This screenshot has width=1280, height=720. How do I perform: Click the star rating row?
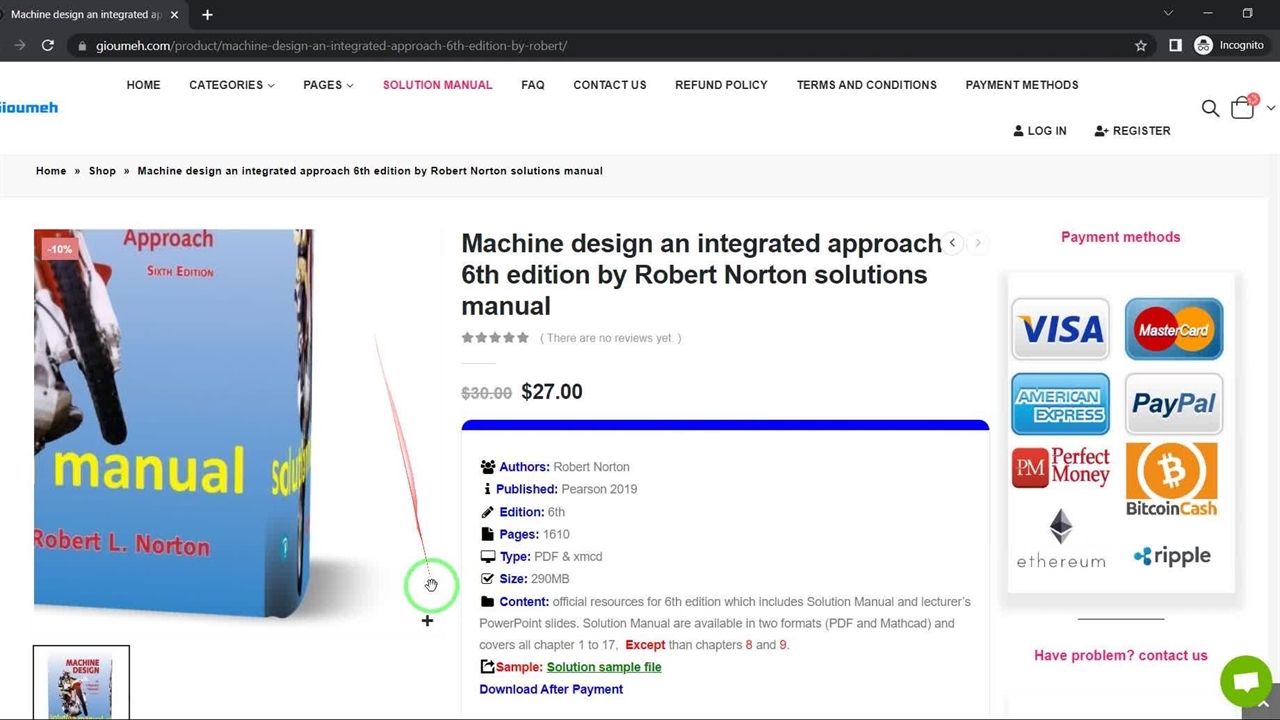tap(495, 338)
